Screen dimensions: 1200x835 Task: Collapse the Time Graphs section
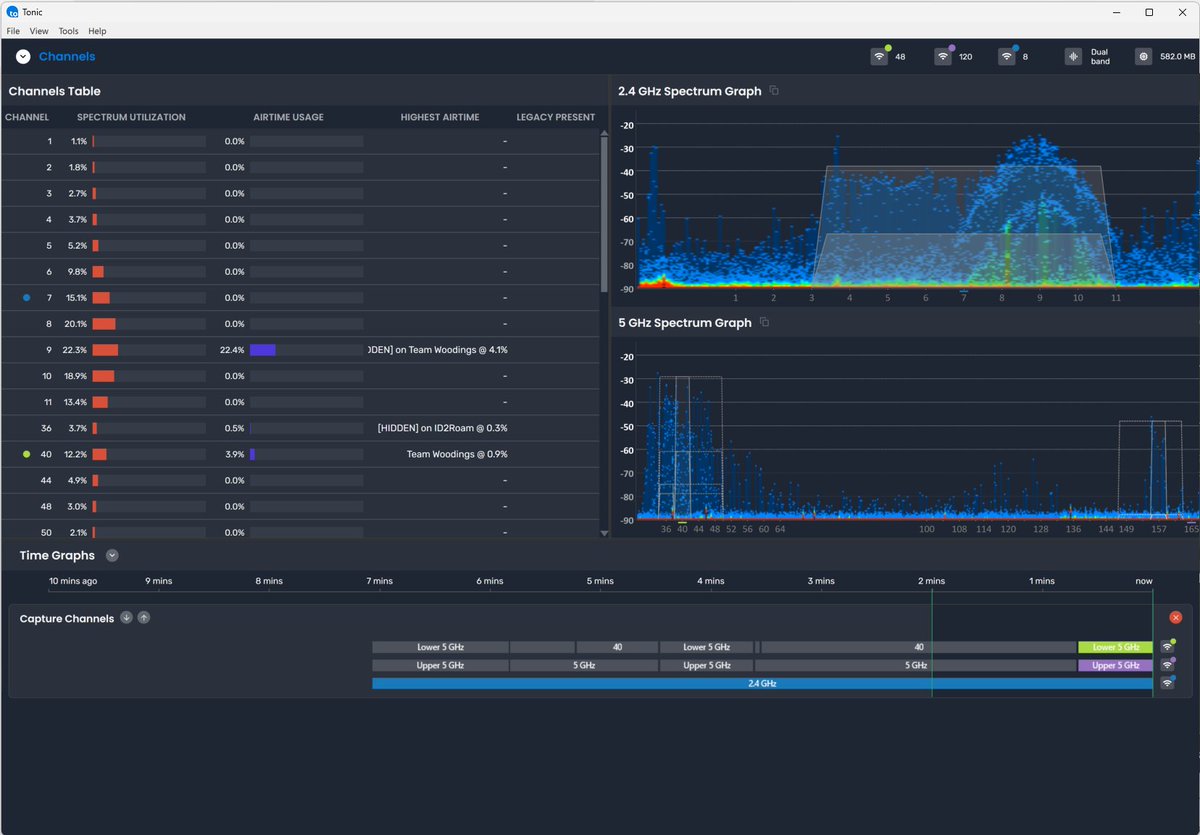(x=112, y=555)
